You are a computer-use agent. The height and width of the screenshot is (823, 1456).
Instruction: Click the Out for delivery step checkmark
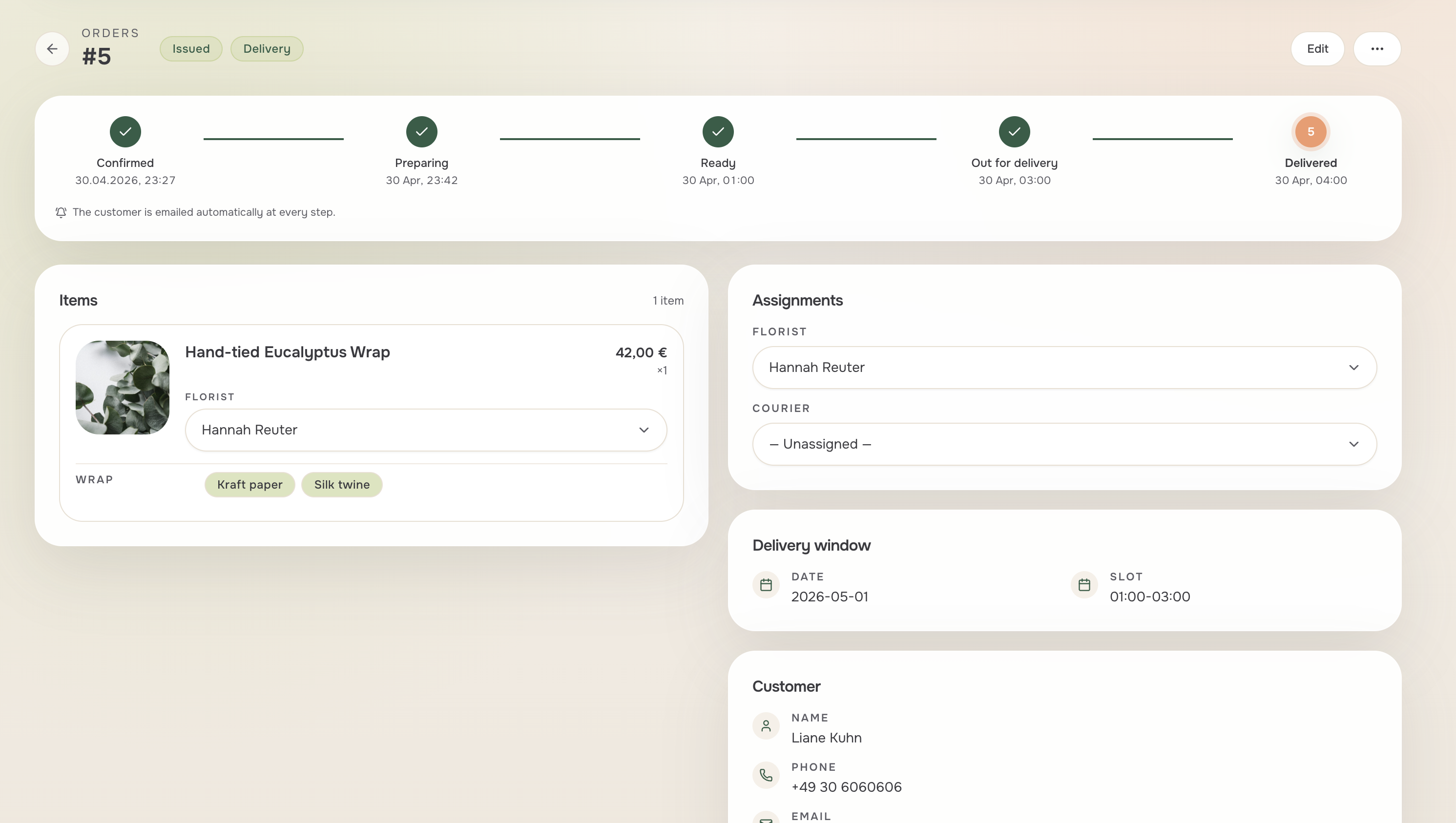(x=1015, y=132)
